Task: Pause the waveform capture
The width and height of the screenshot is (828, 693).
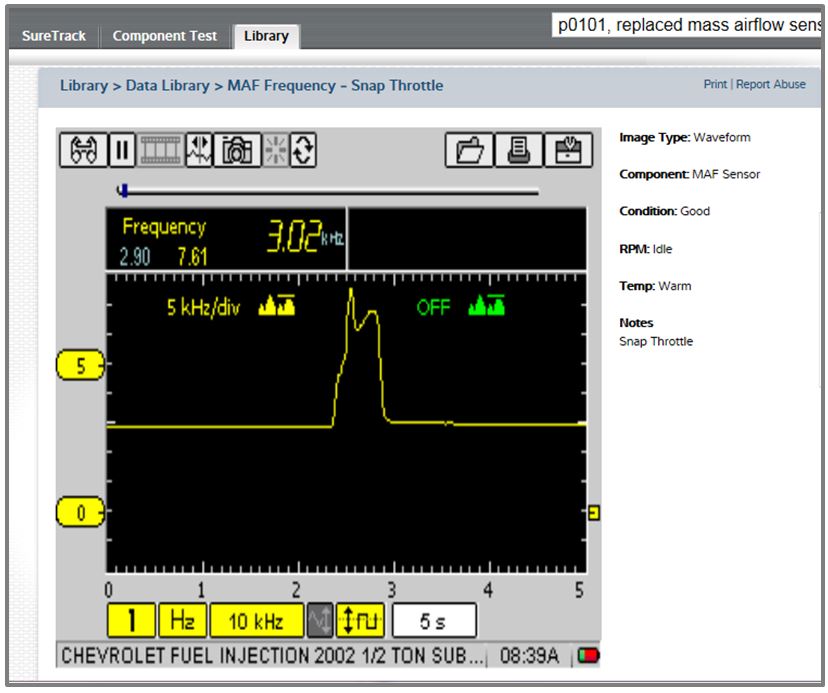Action: pyautogui.click(x=122, y=151)
